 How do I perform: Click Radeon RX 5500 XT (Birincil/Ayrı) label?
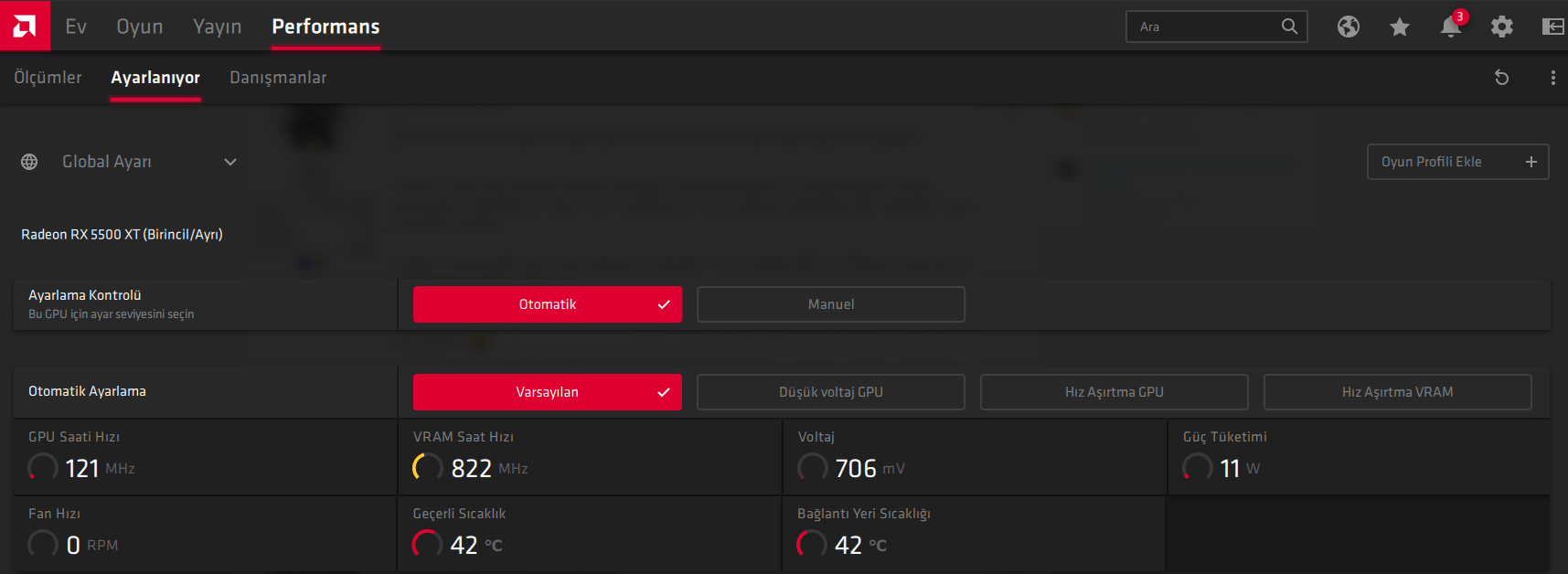coord(122,234)
